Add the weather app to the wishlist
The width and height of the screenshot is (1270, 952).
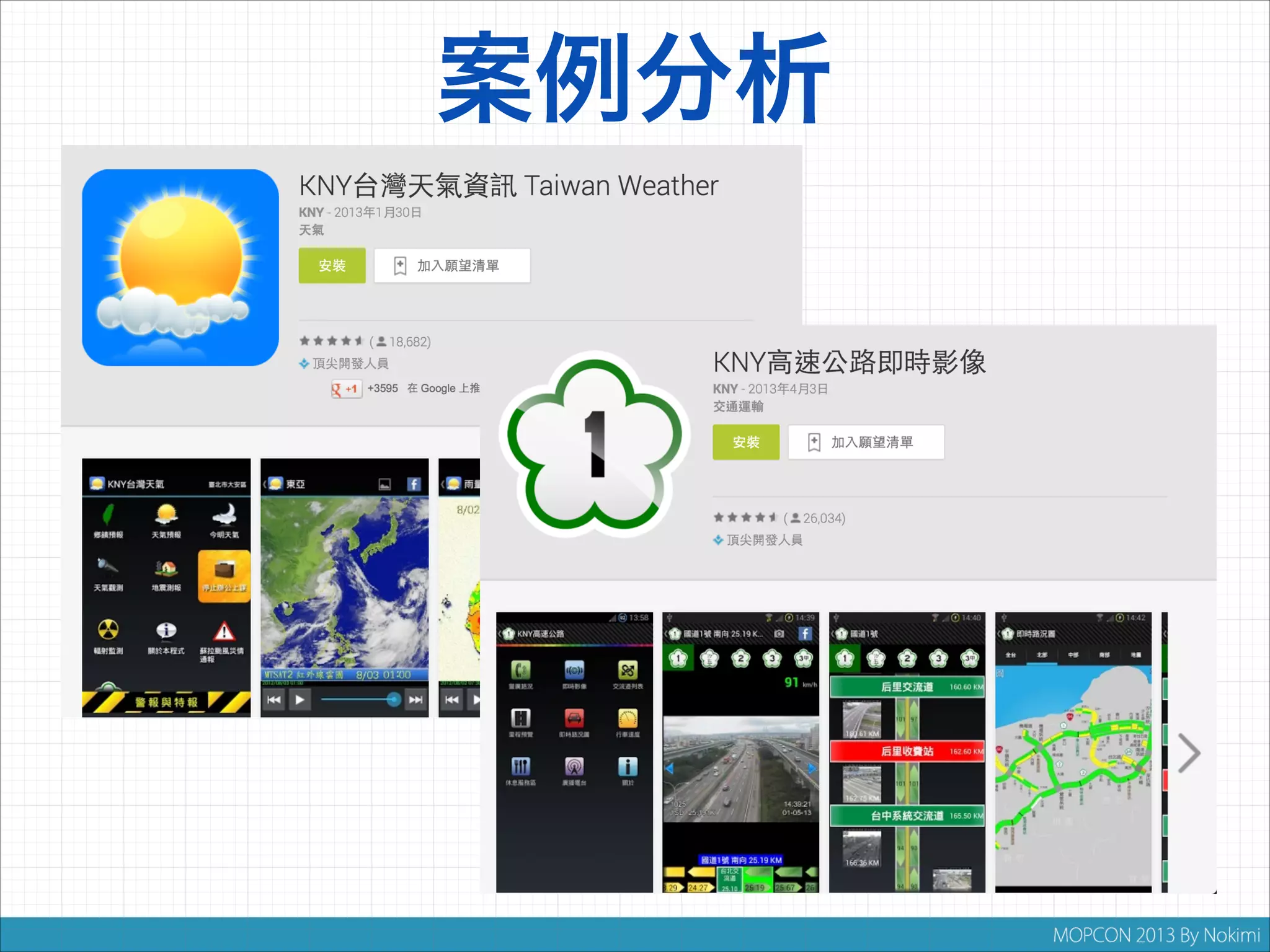point(452,266)
